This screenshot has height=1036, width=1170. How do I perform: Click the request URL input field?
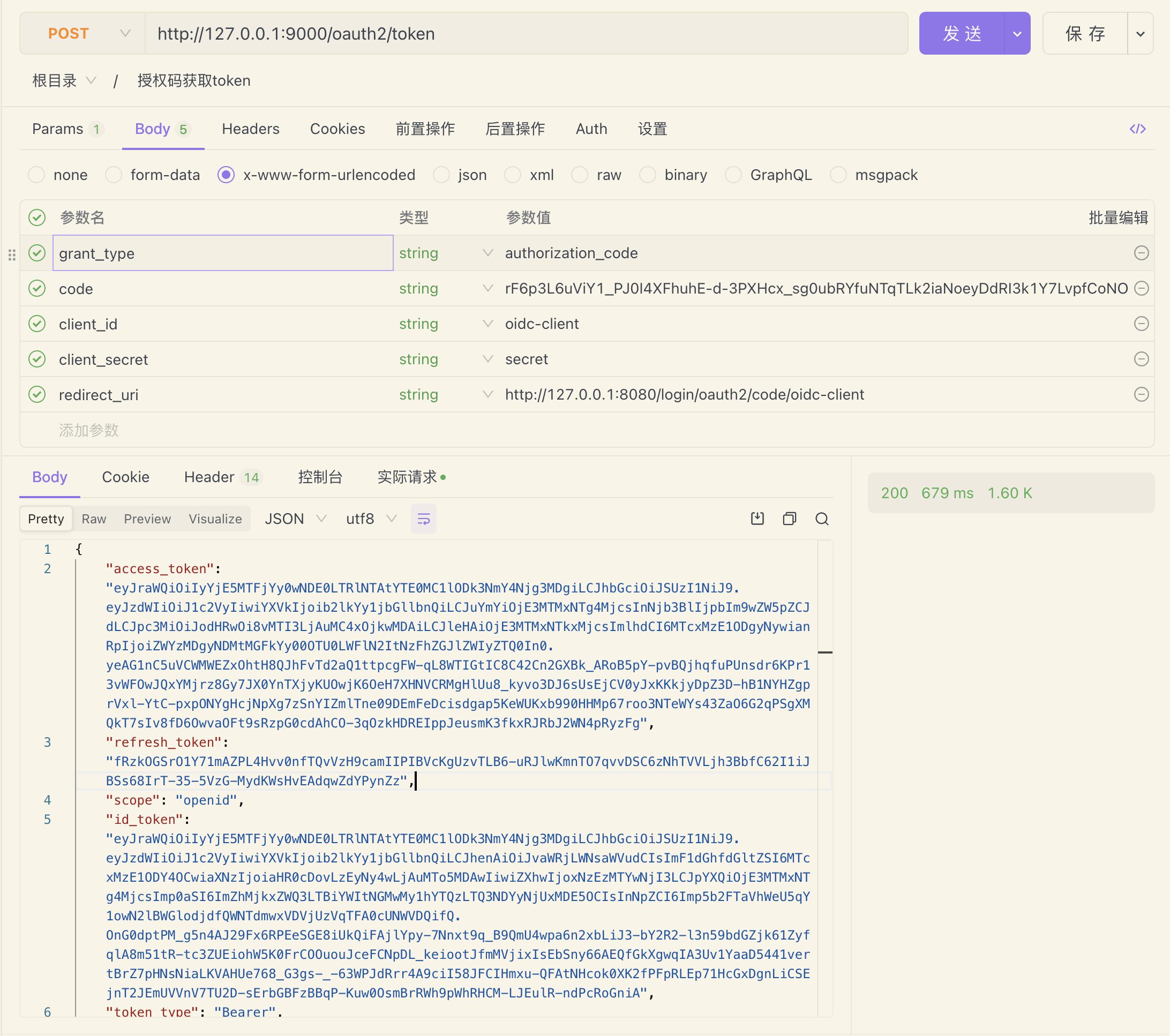click(526, 34)
